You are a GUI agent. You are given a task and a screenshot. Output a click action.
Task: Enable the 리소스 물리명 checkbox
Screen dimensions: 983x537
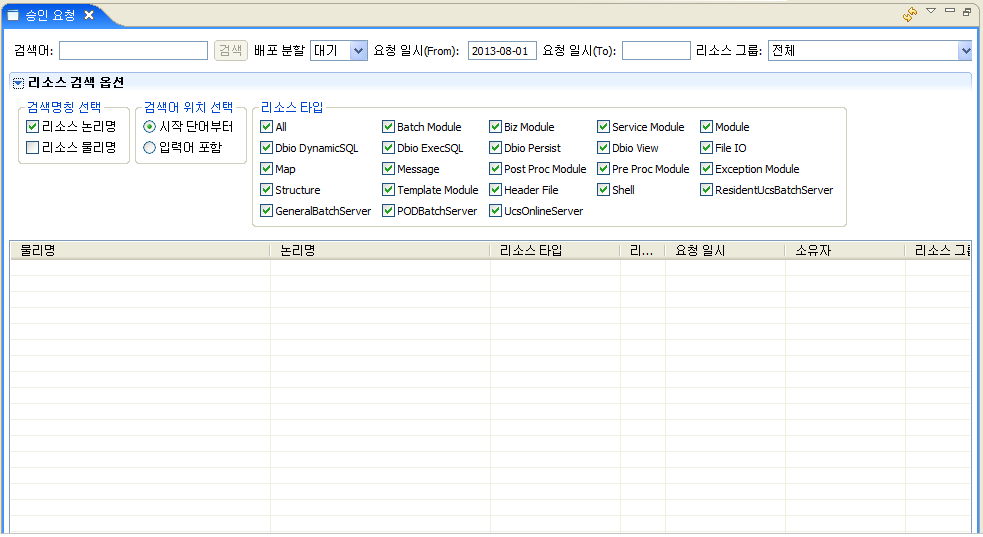tap(33, 148)
